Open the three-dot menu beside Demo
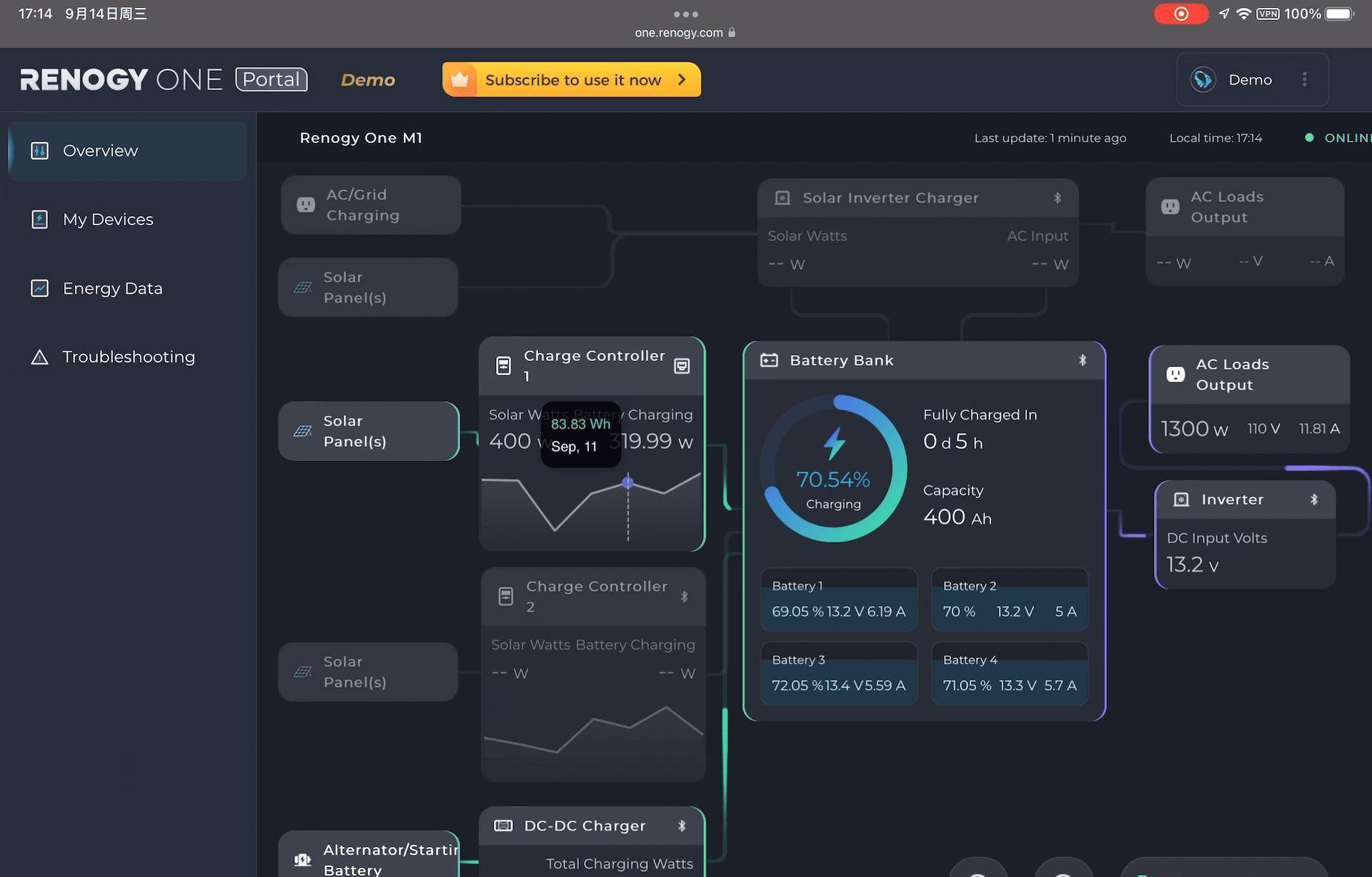Image resolution: width=1372 pixels, height=877 pixels. click(x=1304, y=79)
